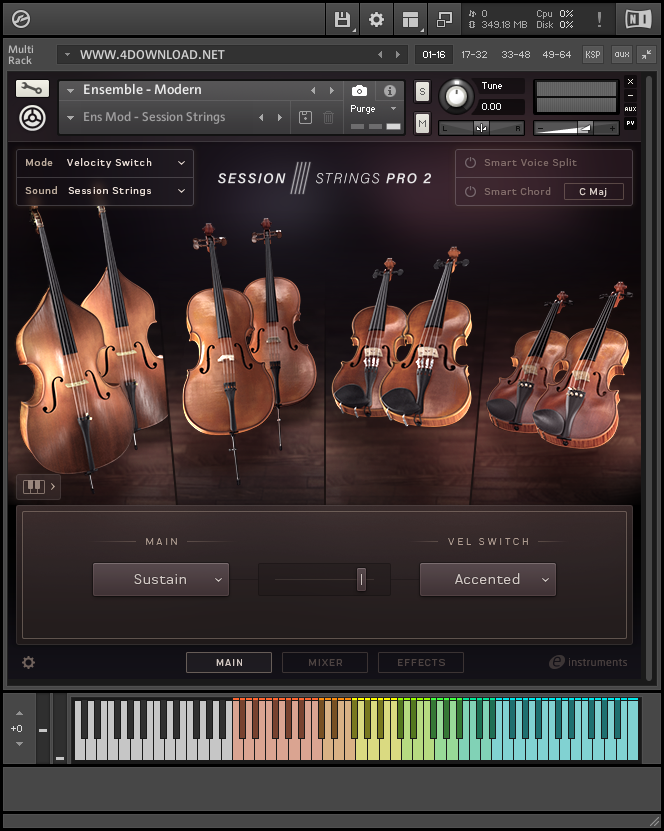Open the options gear in top toolbar
664x831 pixels.
(376, 20)
